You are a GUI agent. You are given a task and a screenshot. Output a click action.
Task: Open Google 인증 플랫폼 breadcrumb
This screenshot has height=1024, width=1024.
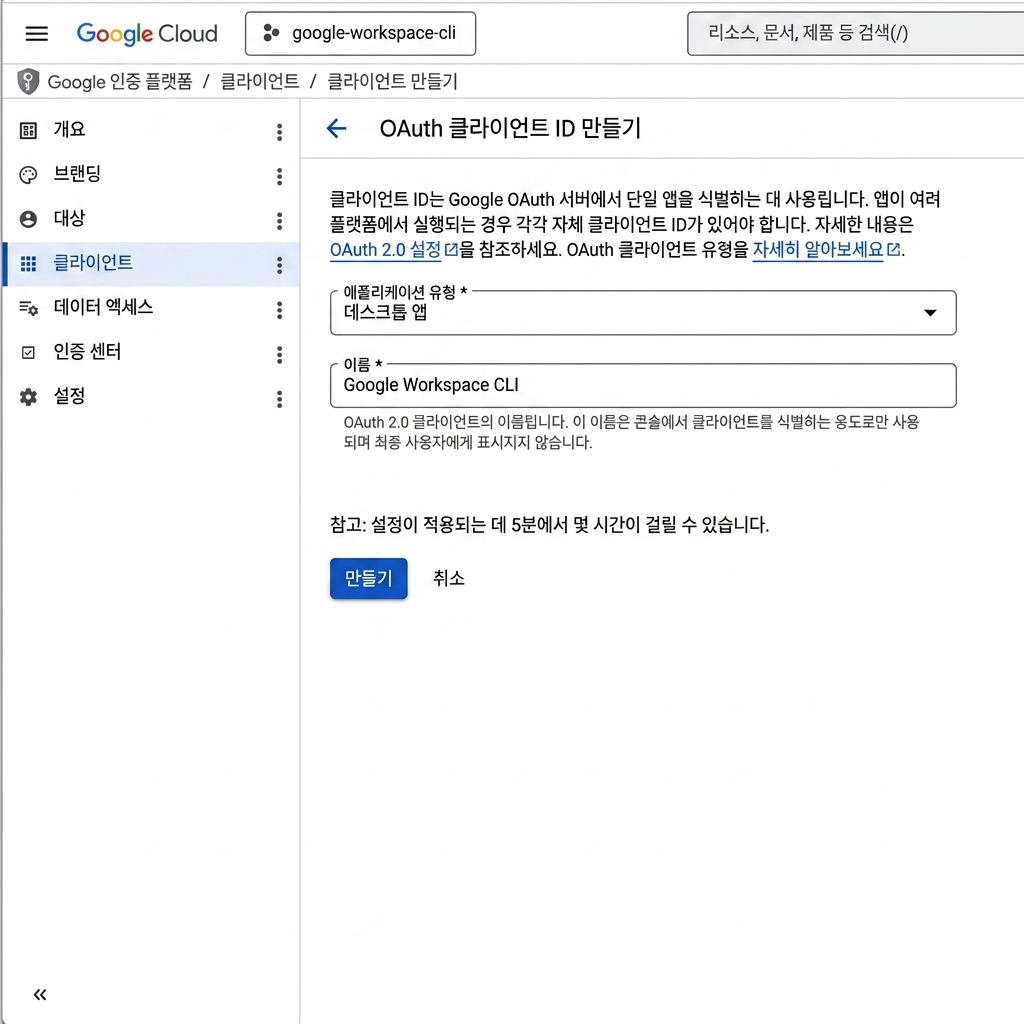(x=120, y=82)
